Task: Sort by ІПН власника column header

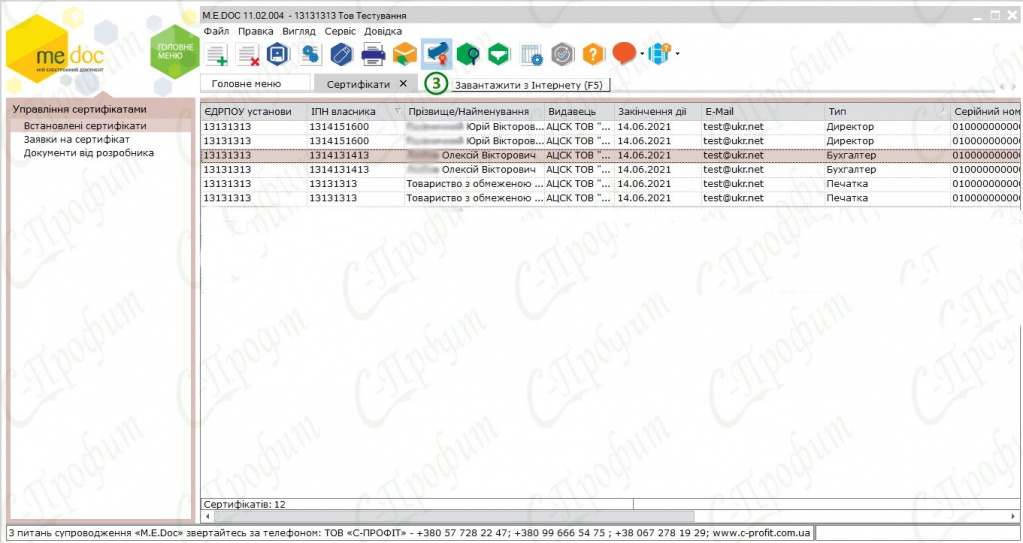Action: coord(356,112)
